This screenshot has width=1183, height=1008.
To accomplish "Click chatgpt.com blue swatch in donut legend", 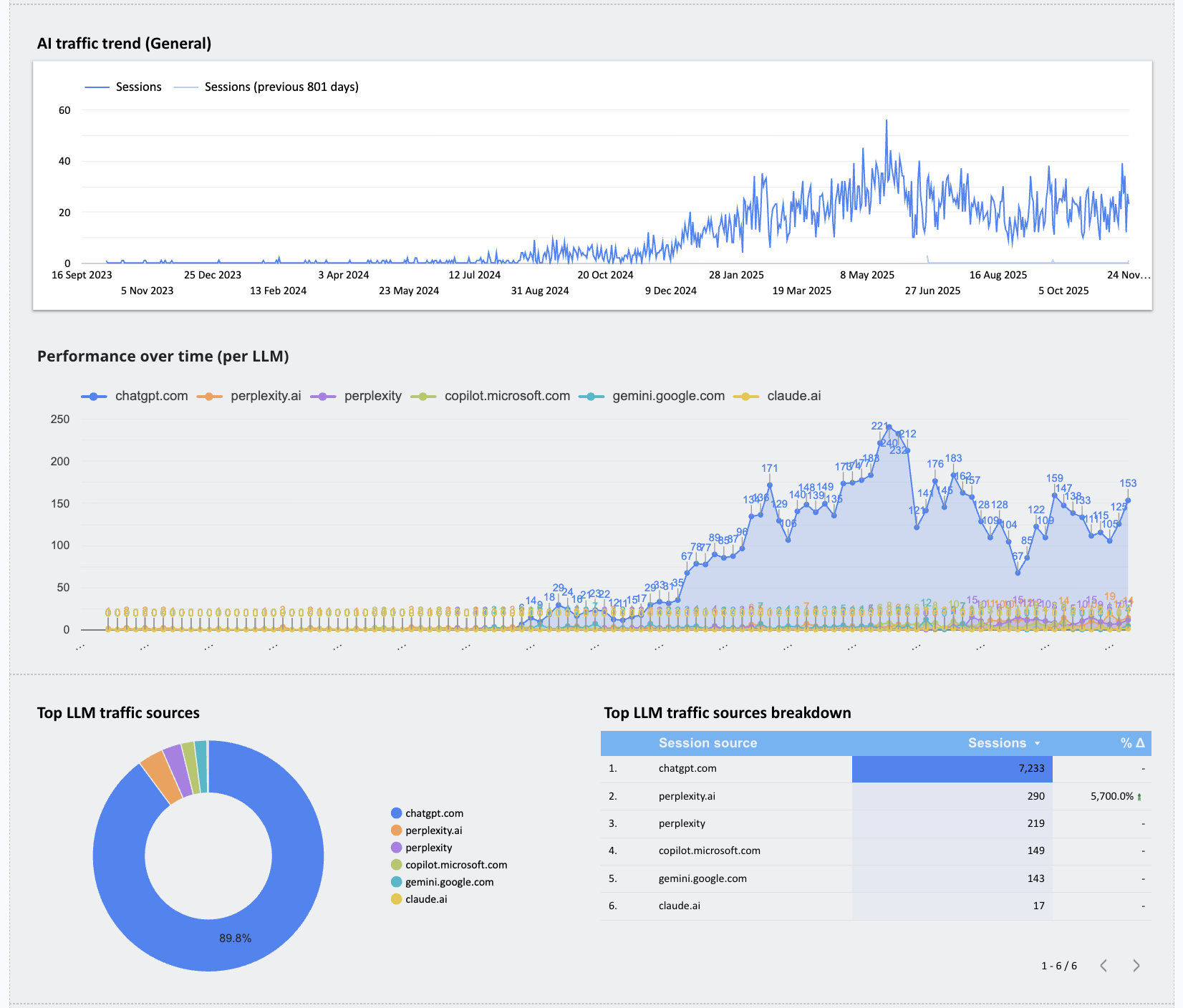I will click(x=396, y=813).
